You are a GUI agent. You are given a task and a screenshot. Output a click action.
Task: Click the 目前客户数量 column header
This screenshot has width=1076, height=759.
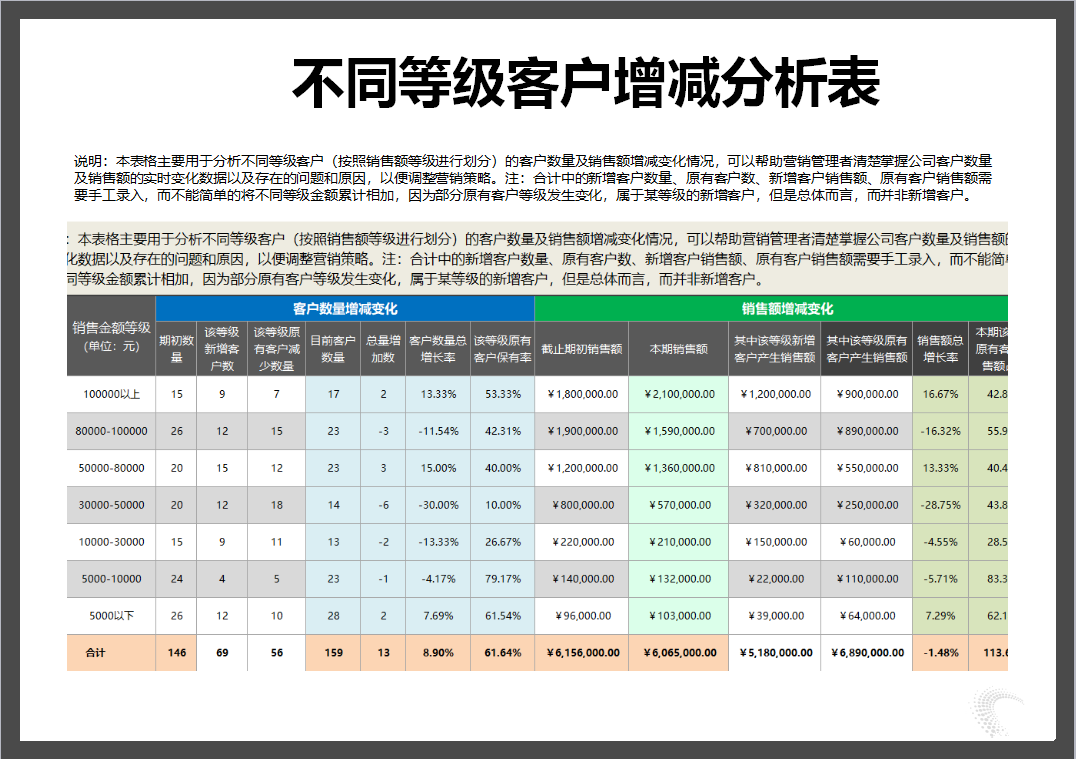334,349
